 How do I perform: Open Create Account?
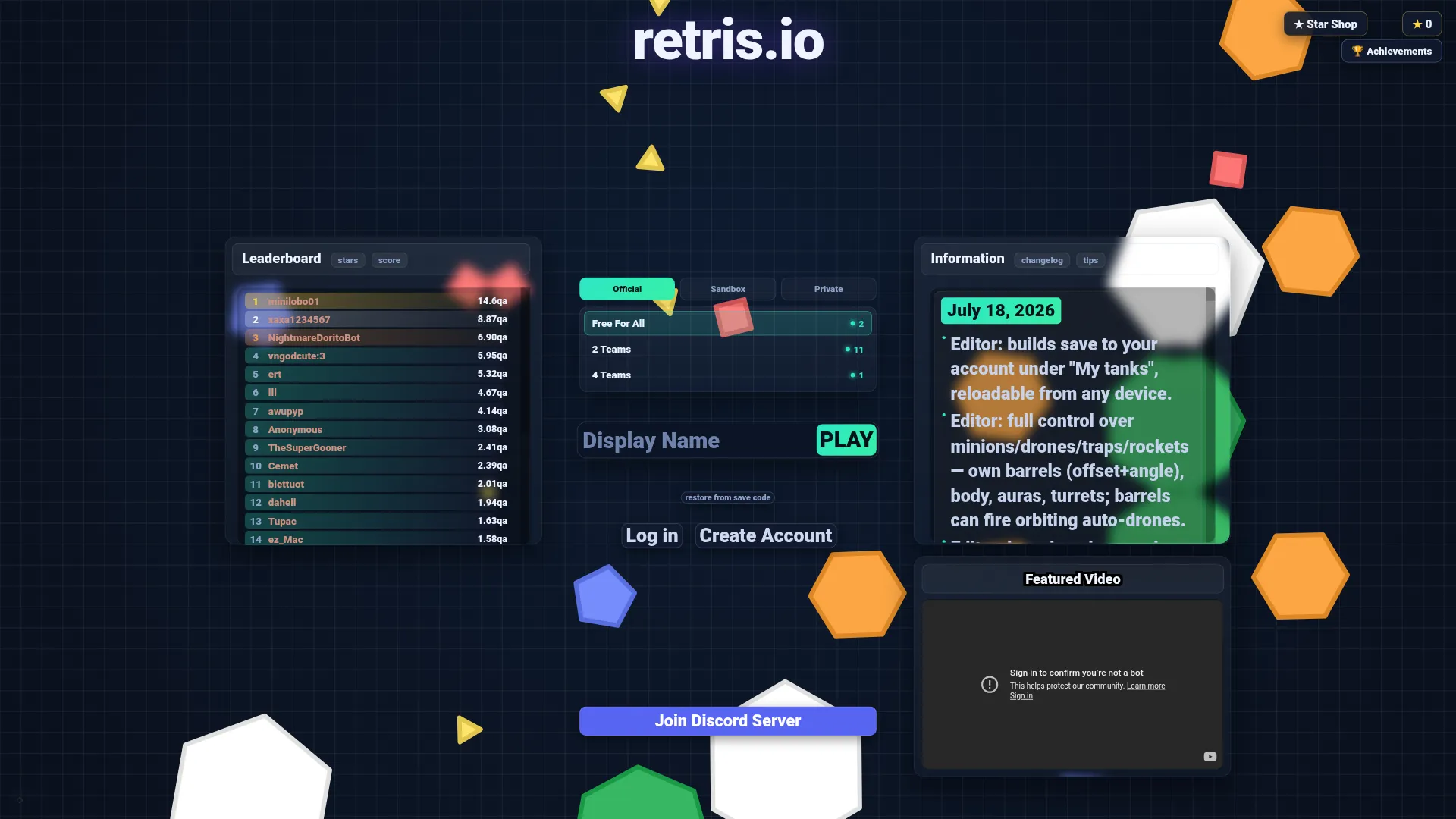[x=765, y=535]
